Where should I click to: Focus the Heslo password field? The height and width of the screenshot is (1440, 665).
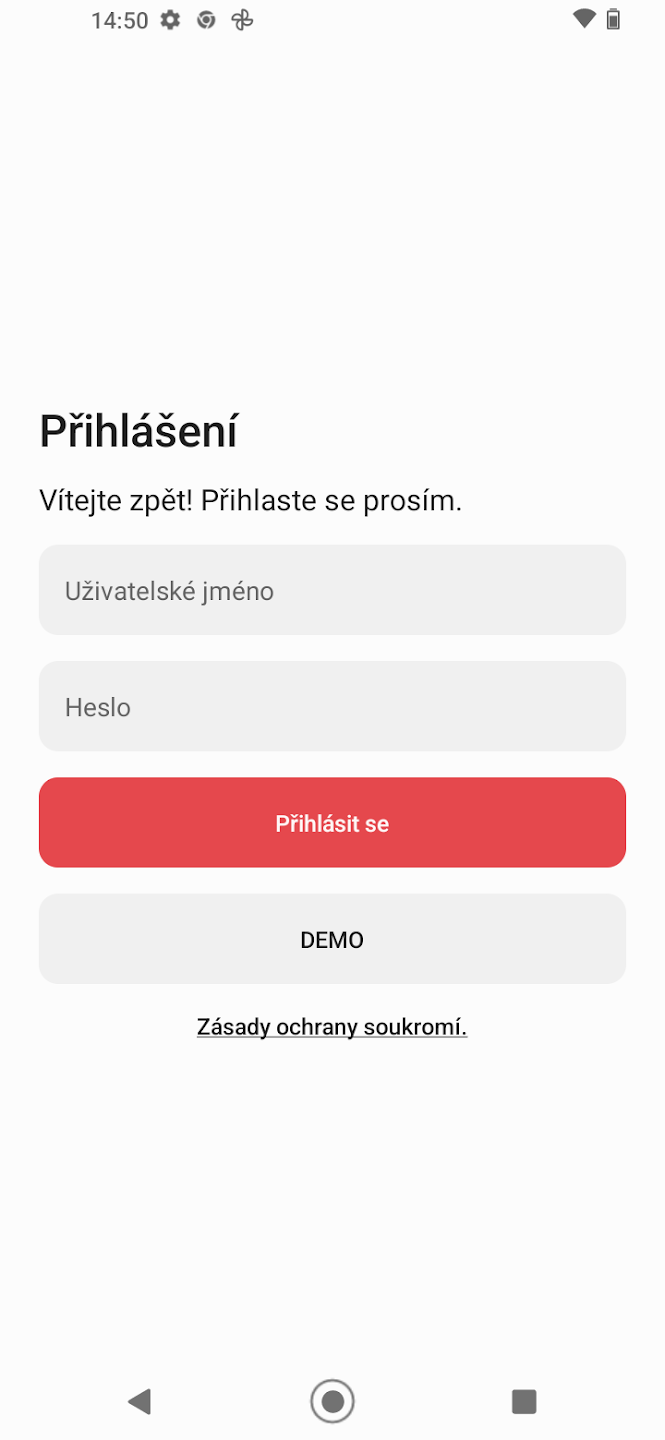(x=332, y=706)
